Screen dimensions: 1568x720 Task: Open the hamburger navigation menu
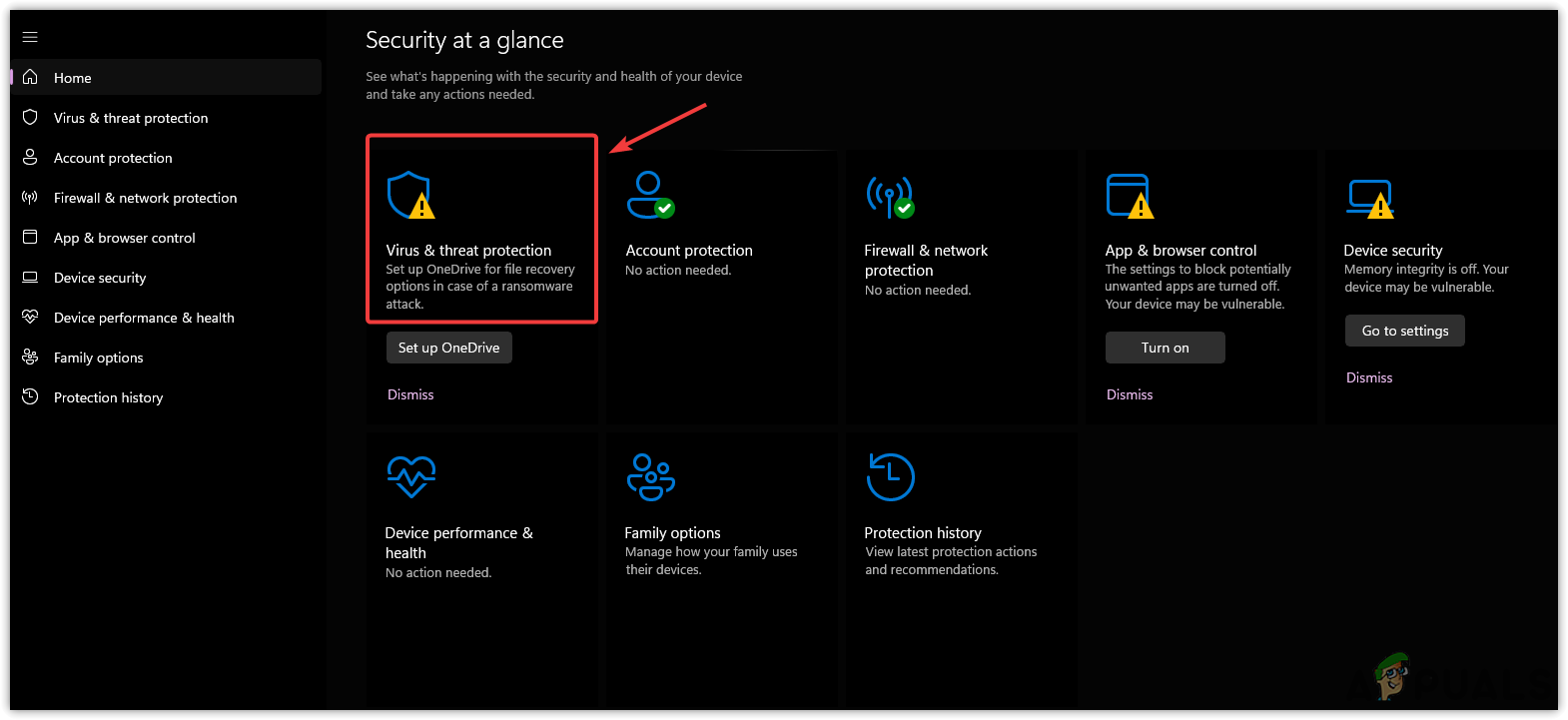pyautogui.click(x=30, y=37)
